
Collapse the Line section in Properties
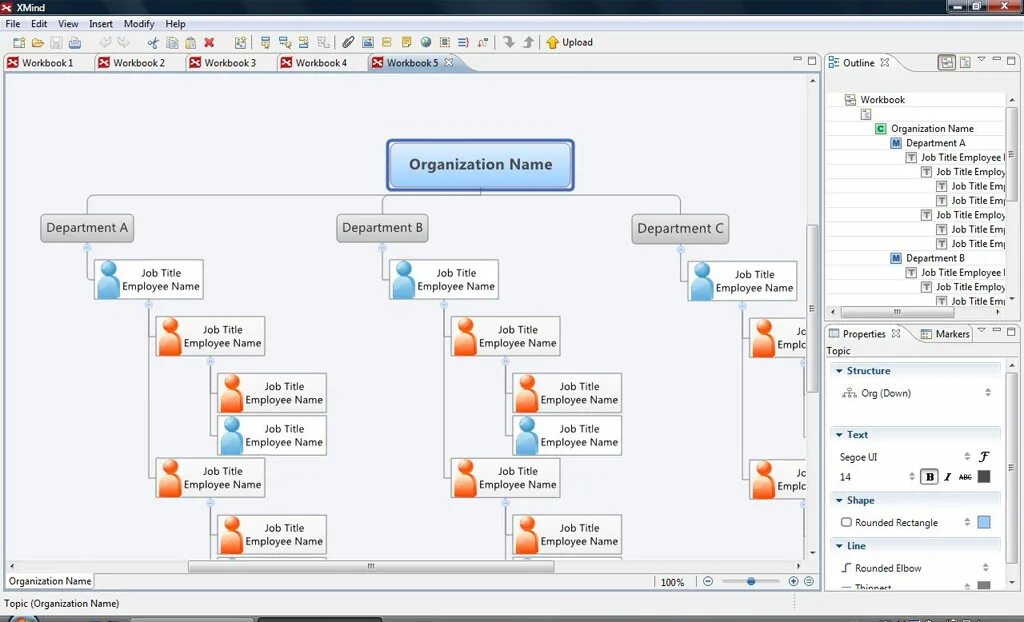839,546
